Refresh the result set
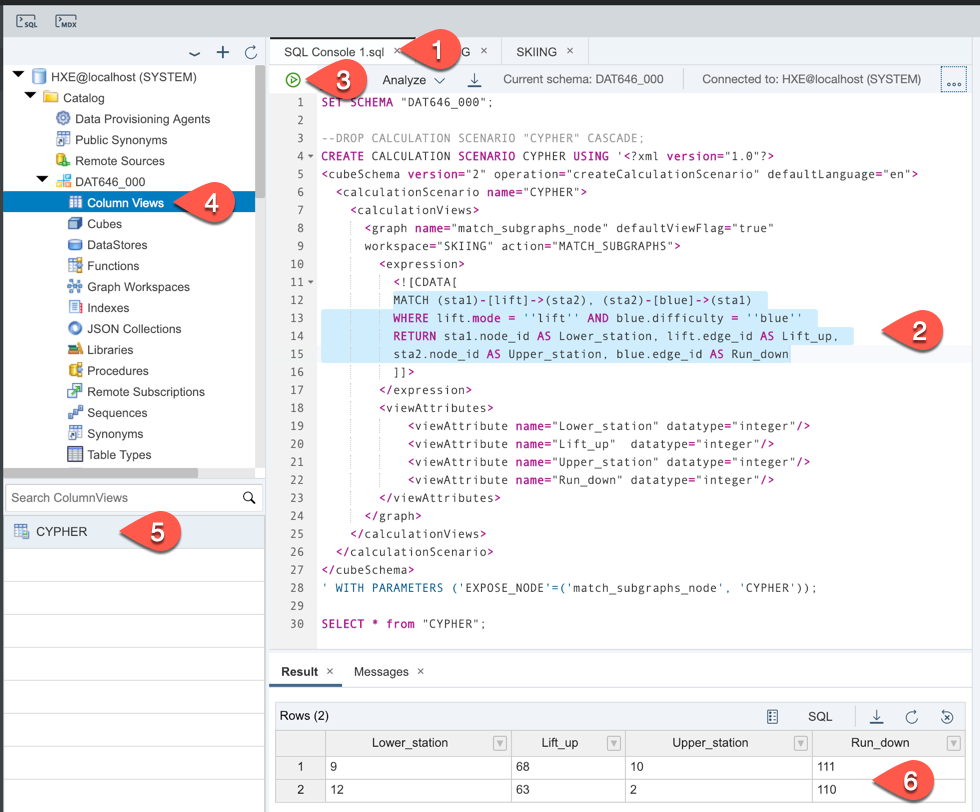The height and width of the screenshot is (812, 980). click(912, 716)
